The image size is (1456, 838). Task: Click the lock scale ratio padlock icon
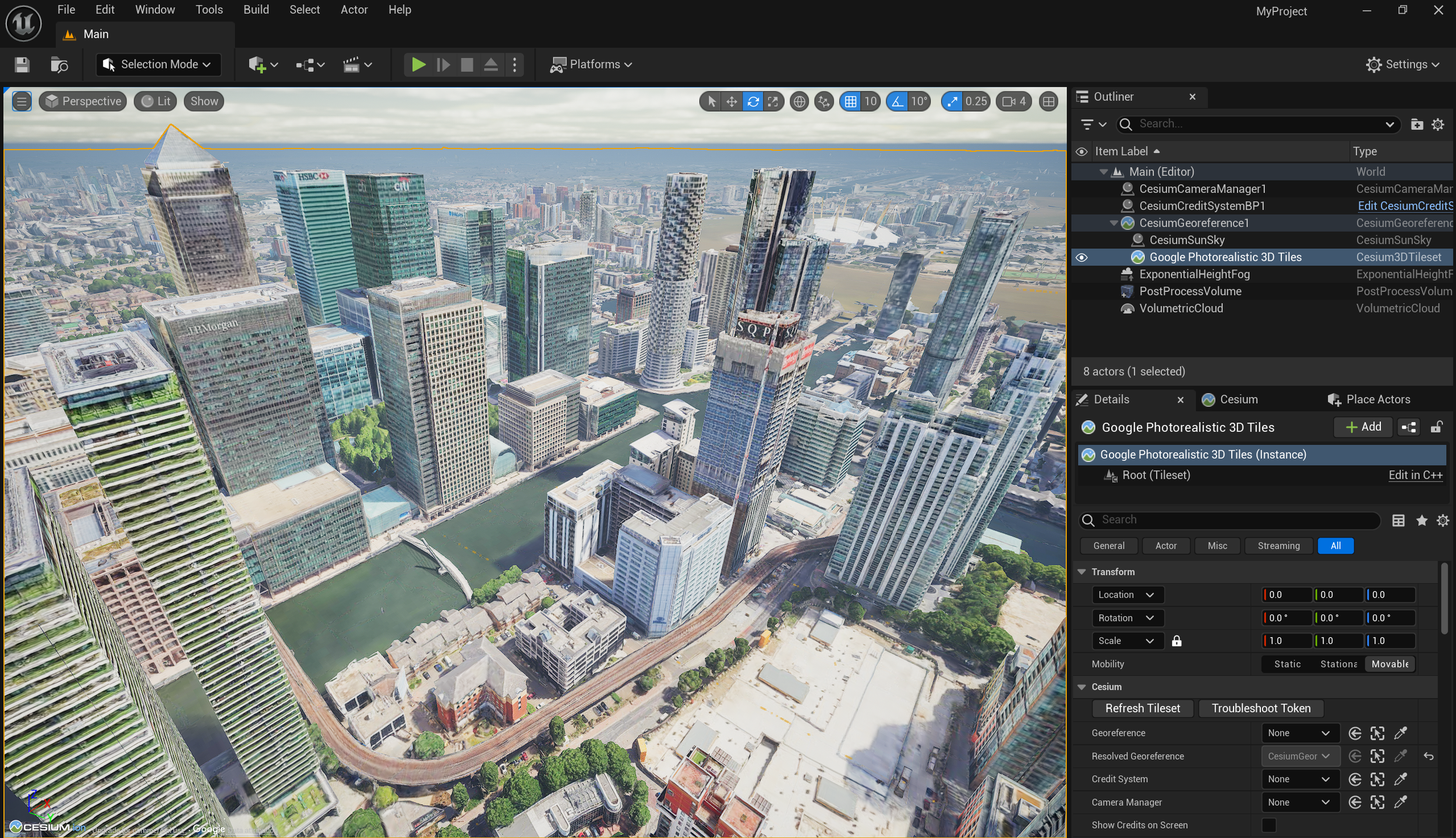pyautogui.click(x=1176, y=641)
